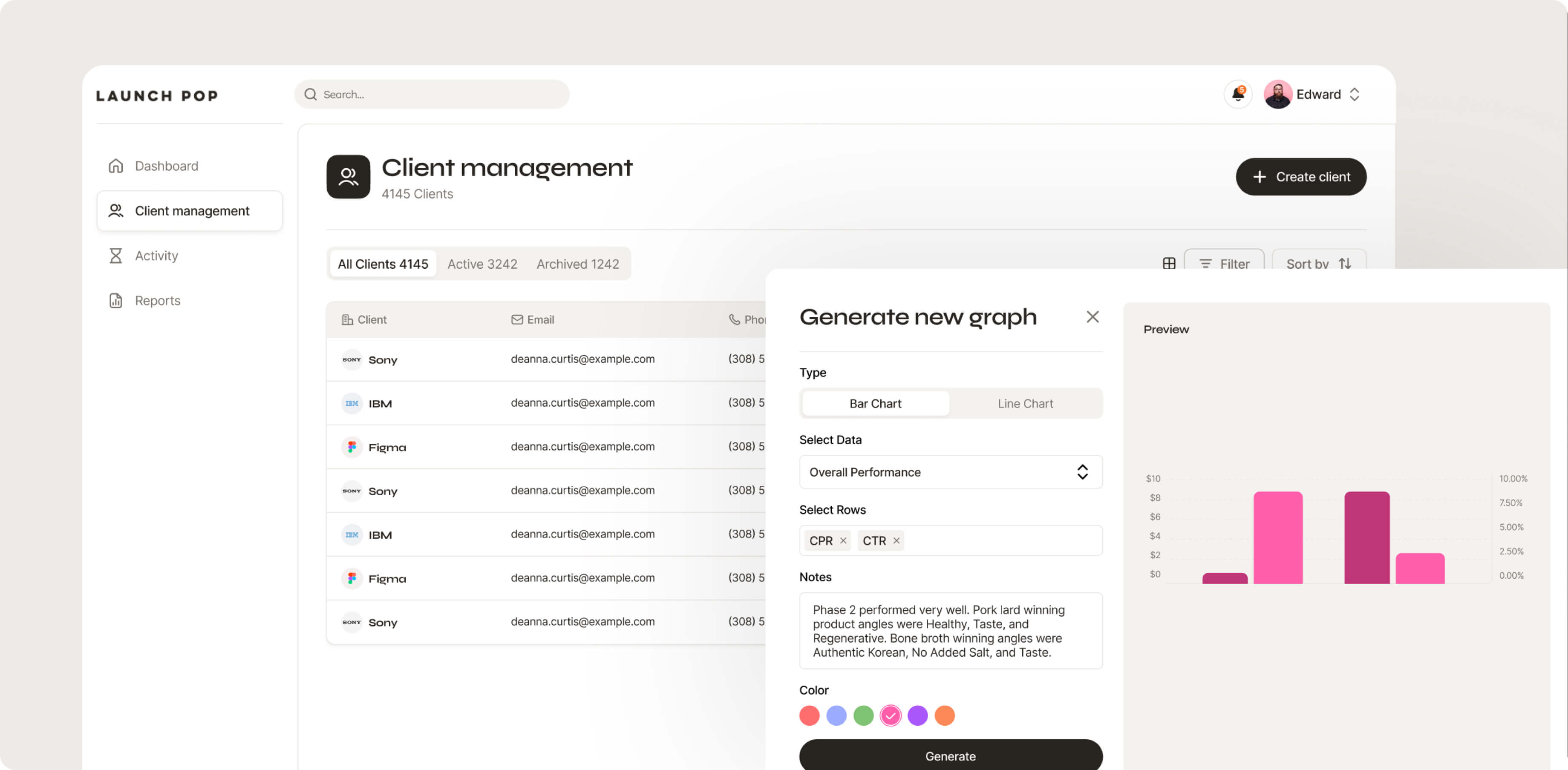This screenshot has width=1568, height=770.
Task: Click the search magnifier icon
Action: pos(311,94)
